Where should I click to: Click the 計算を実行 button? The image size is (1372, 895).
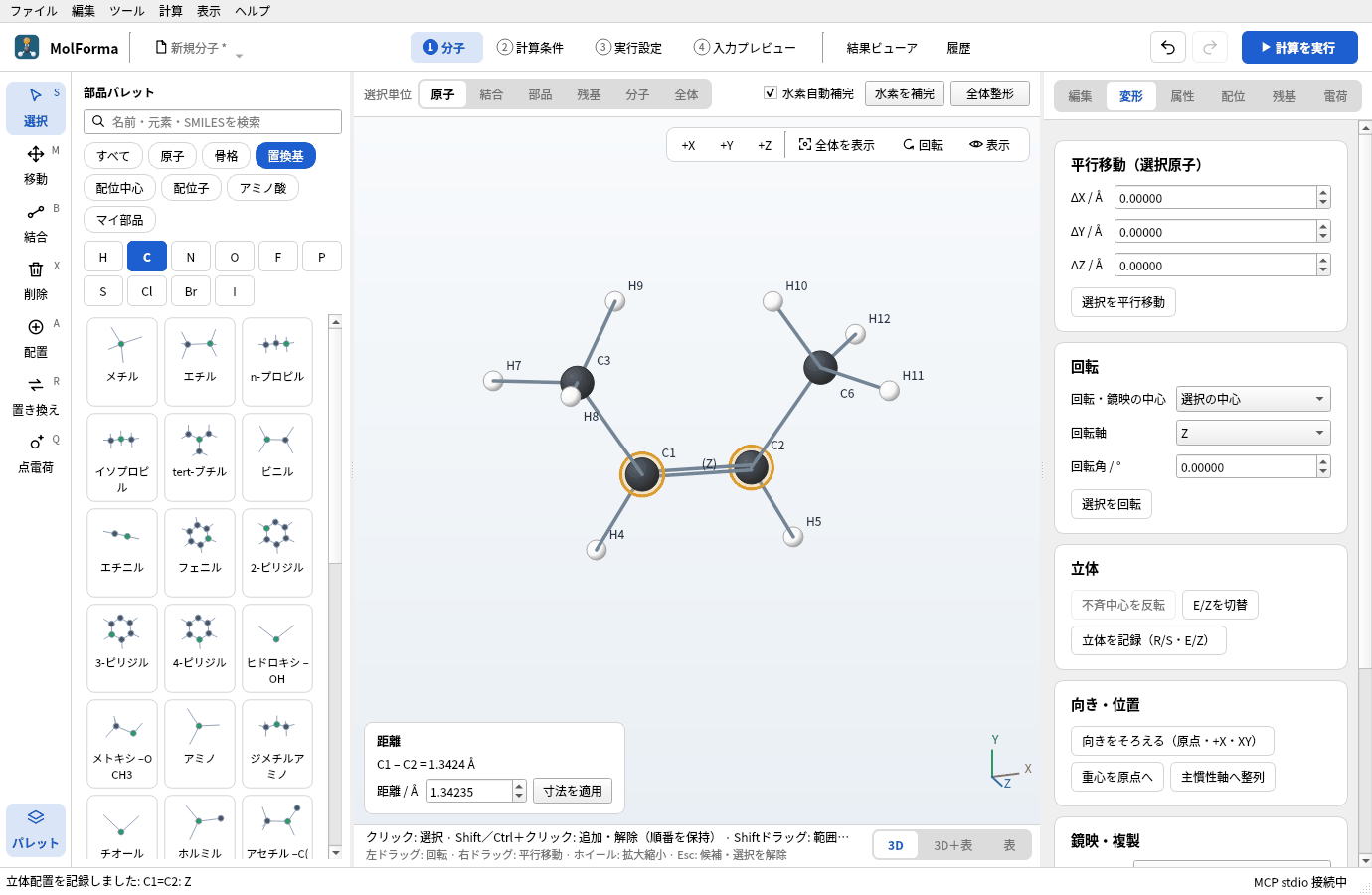tap(1299, 47)
